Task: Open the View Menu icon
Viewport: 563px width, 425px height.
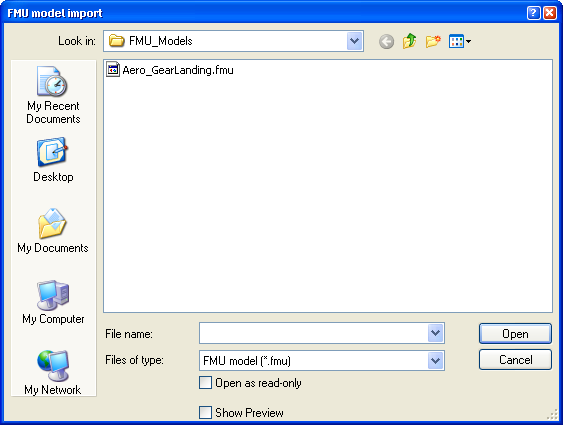Action: pyautogui.click(x=460, y=41)
